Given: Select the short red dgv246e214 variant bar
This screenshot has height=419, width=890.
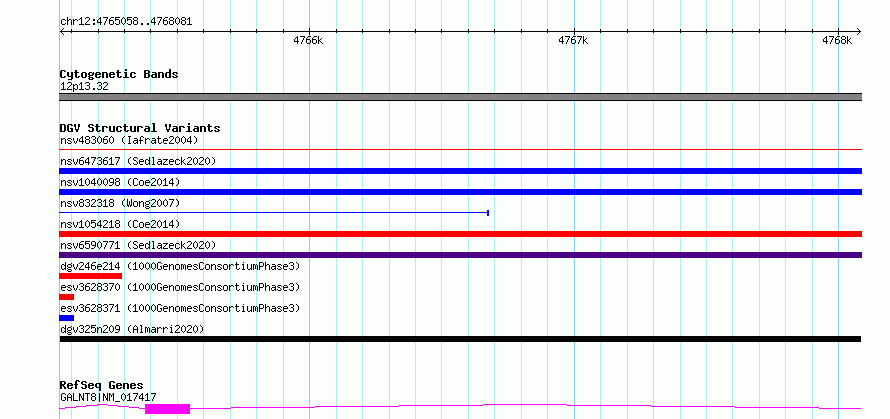Looking at the screenshot, I should coord(90,276).
